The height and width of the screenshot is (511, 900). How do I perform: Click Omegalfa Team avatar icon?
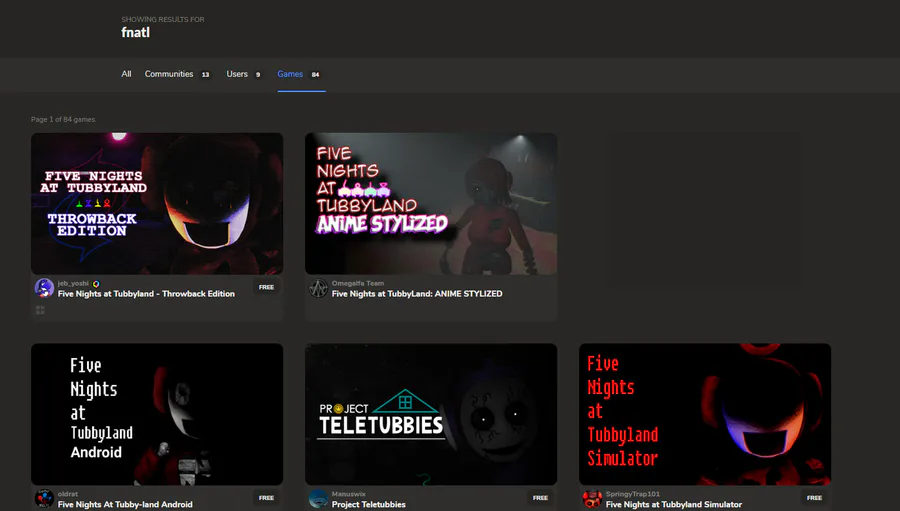[x=318, y=288]
